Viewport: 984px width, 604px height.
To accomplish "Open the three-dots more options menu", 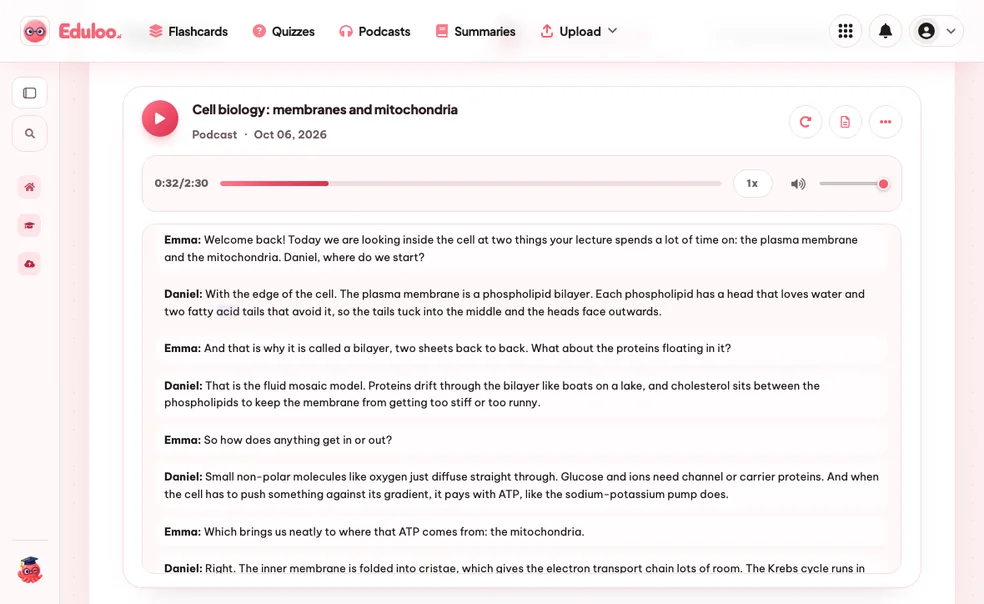I will [x=885, y=122].
